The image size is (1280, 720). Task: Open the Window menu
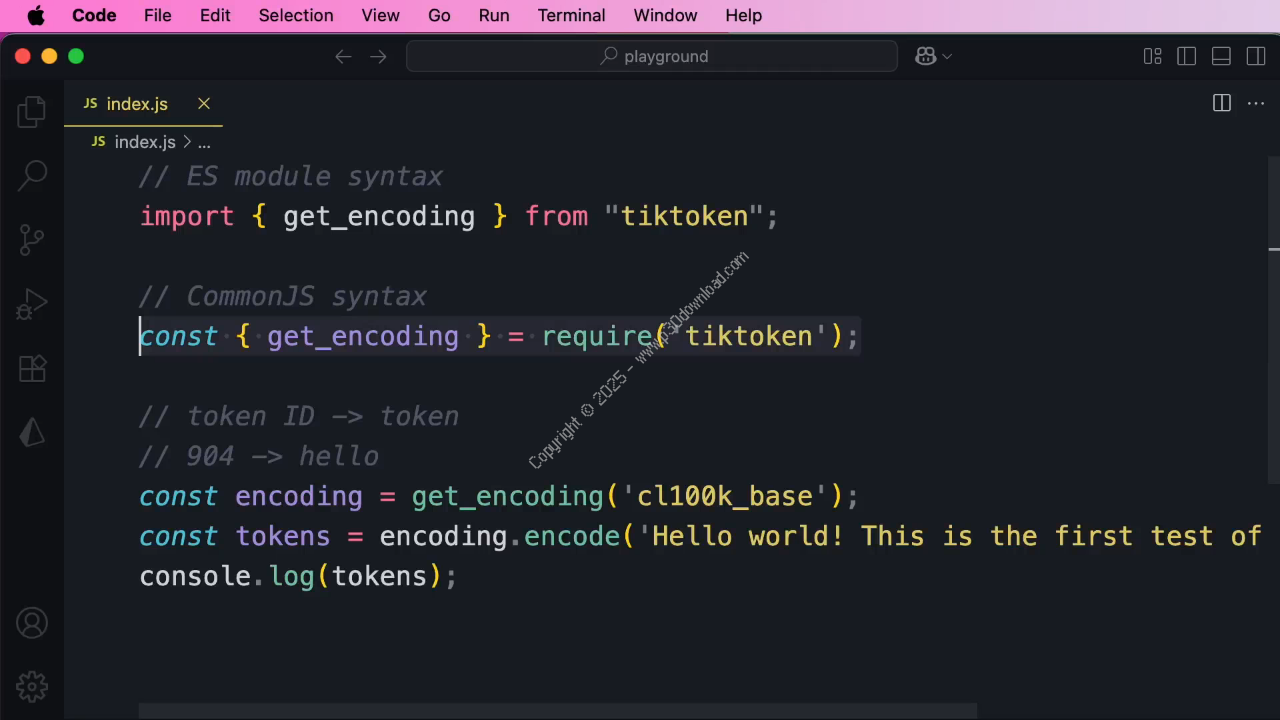665,15
